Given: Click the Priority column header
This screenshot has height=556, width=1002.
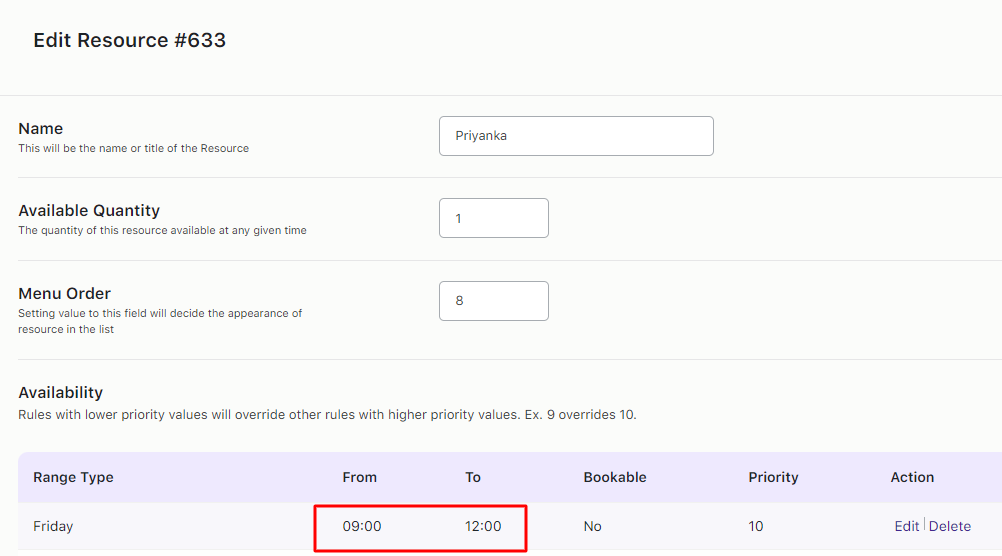Looking at the screenshot, I should pos(773,477).
